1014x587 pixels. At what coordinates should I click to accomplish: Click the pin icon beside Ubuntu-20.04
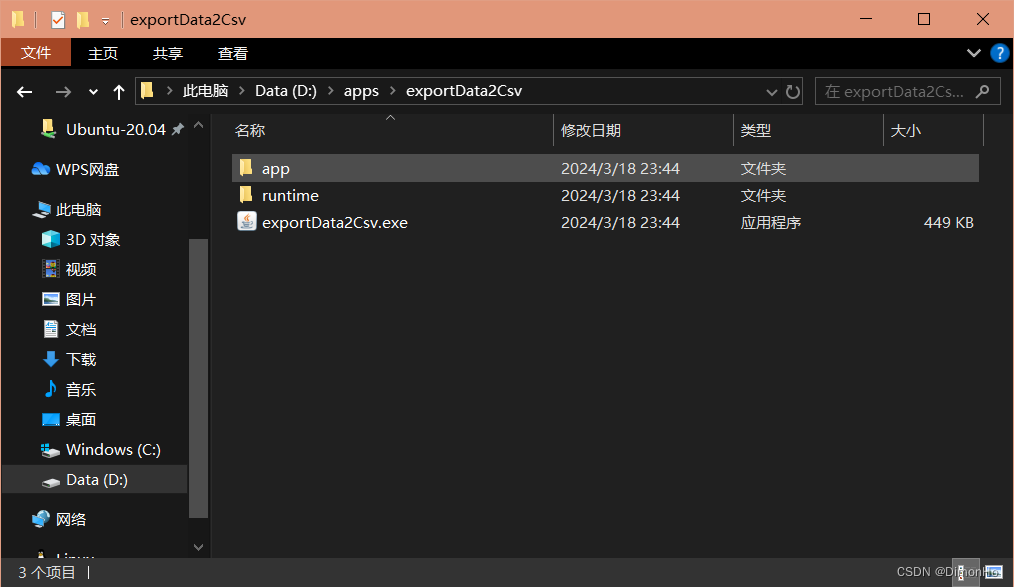177,129
